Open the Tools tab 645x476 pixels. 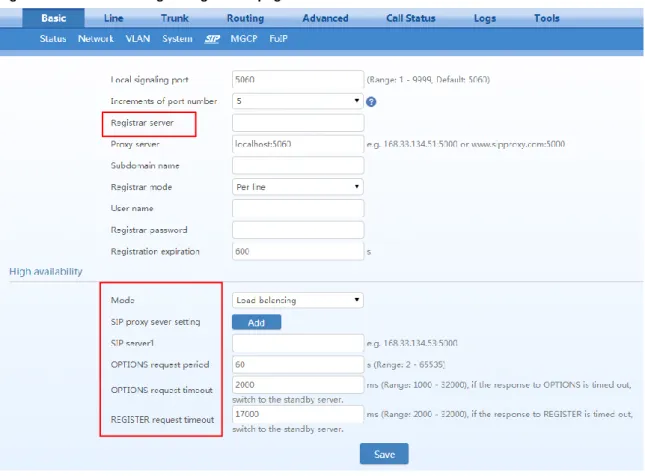[x=547, y=18]
